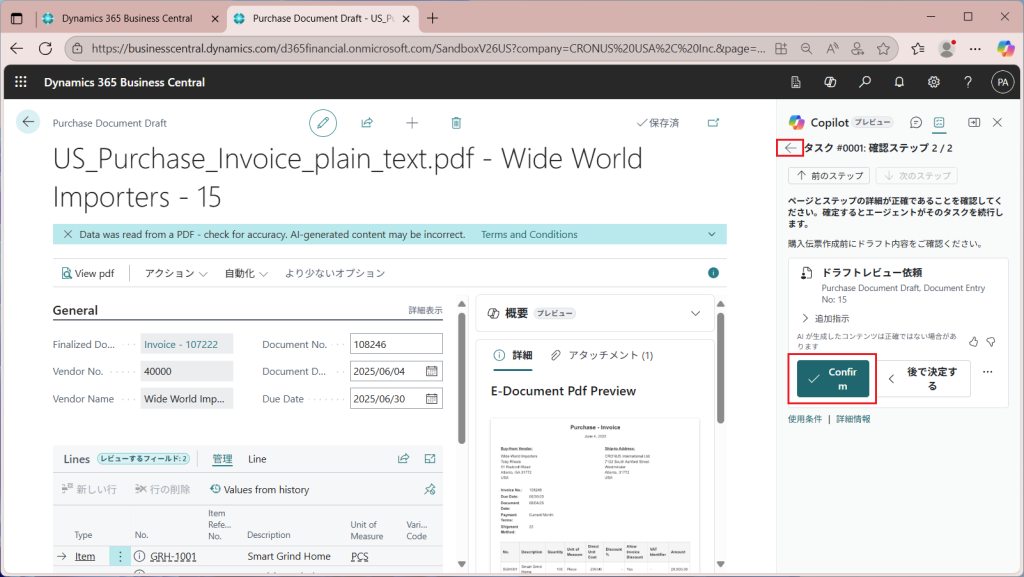
Task: Click the info icon on the action bar
Action: (713, 273)
